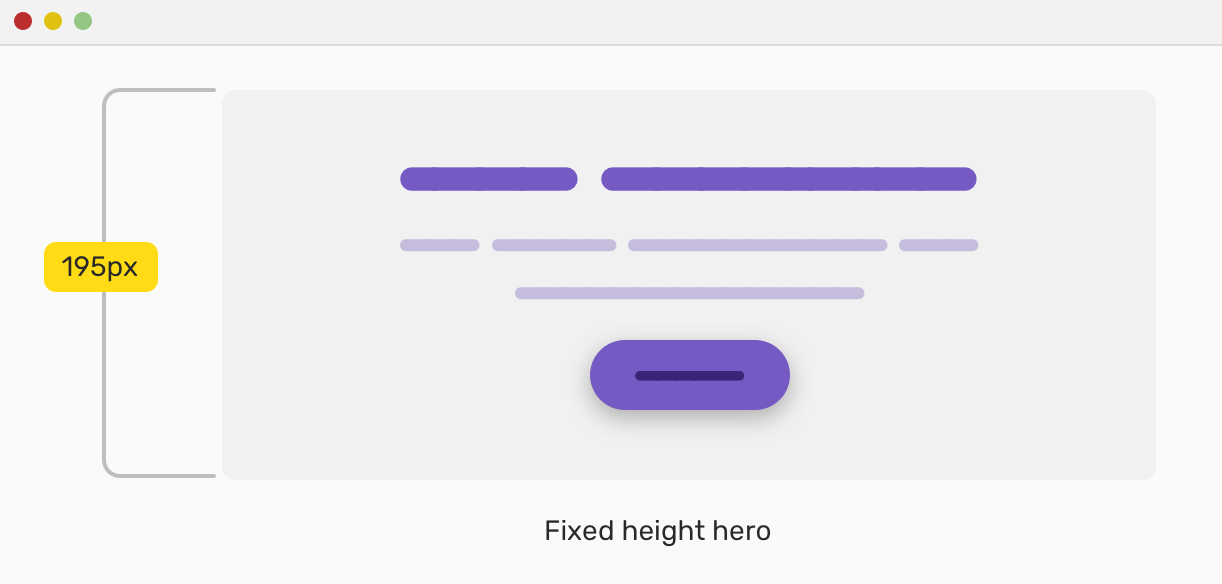1222x584 pixels.
Task: Click the dark label line inside the button
Action: pos(689,376)
